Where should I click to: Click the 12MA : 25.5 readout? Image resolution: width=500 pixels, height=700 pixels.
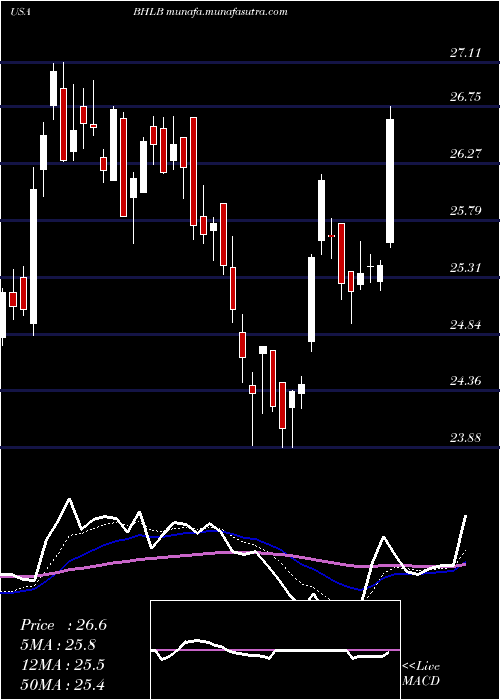[62, 665]
